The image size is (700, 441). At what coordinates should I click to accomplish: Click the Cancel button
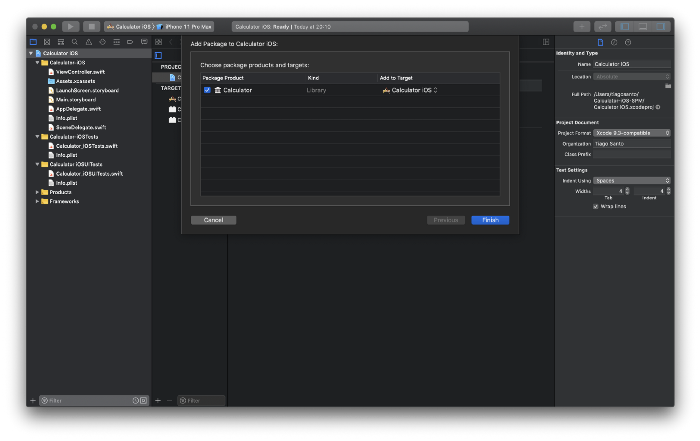tap(213, 220)
